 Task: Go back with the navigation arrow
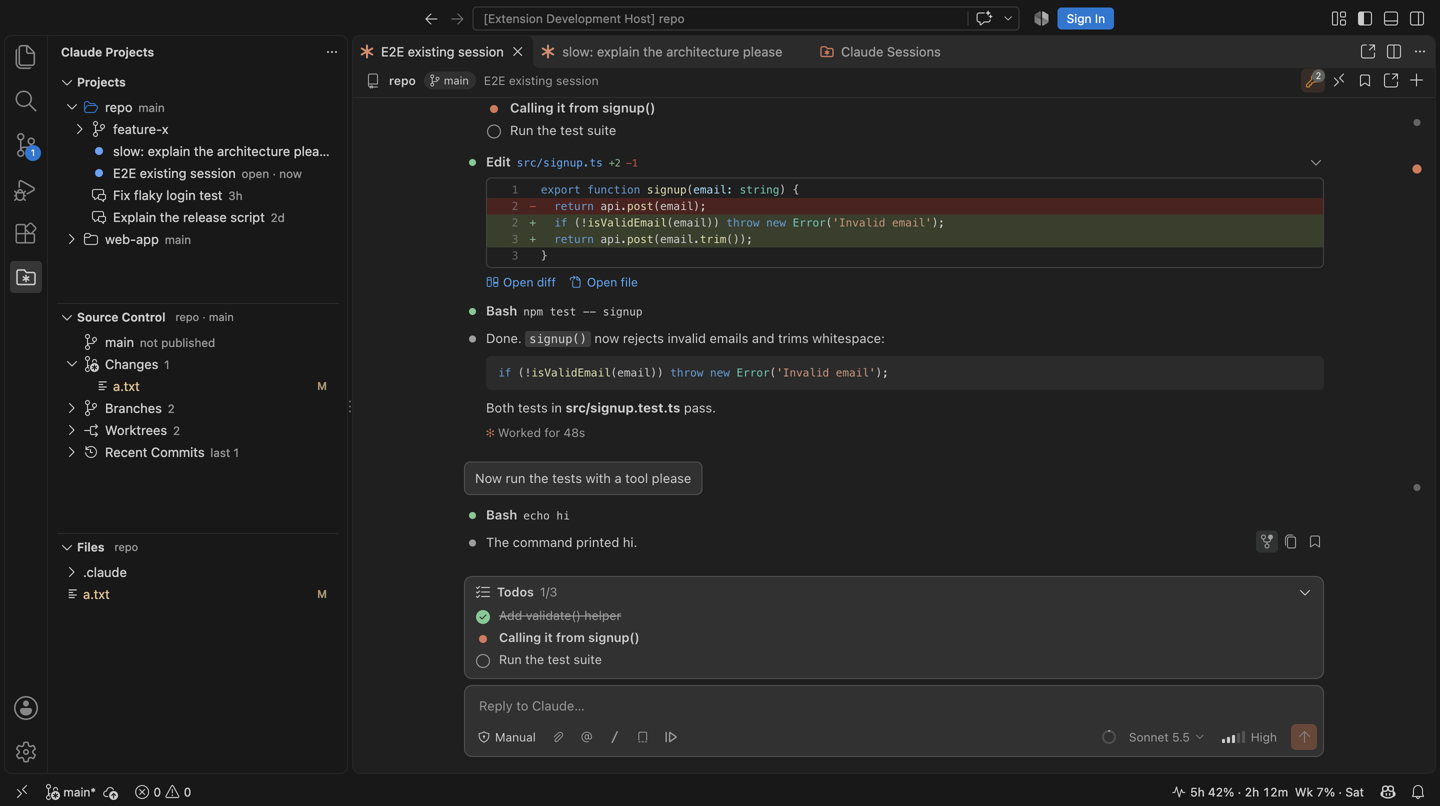[431, 19]
